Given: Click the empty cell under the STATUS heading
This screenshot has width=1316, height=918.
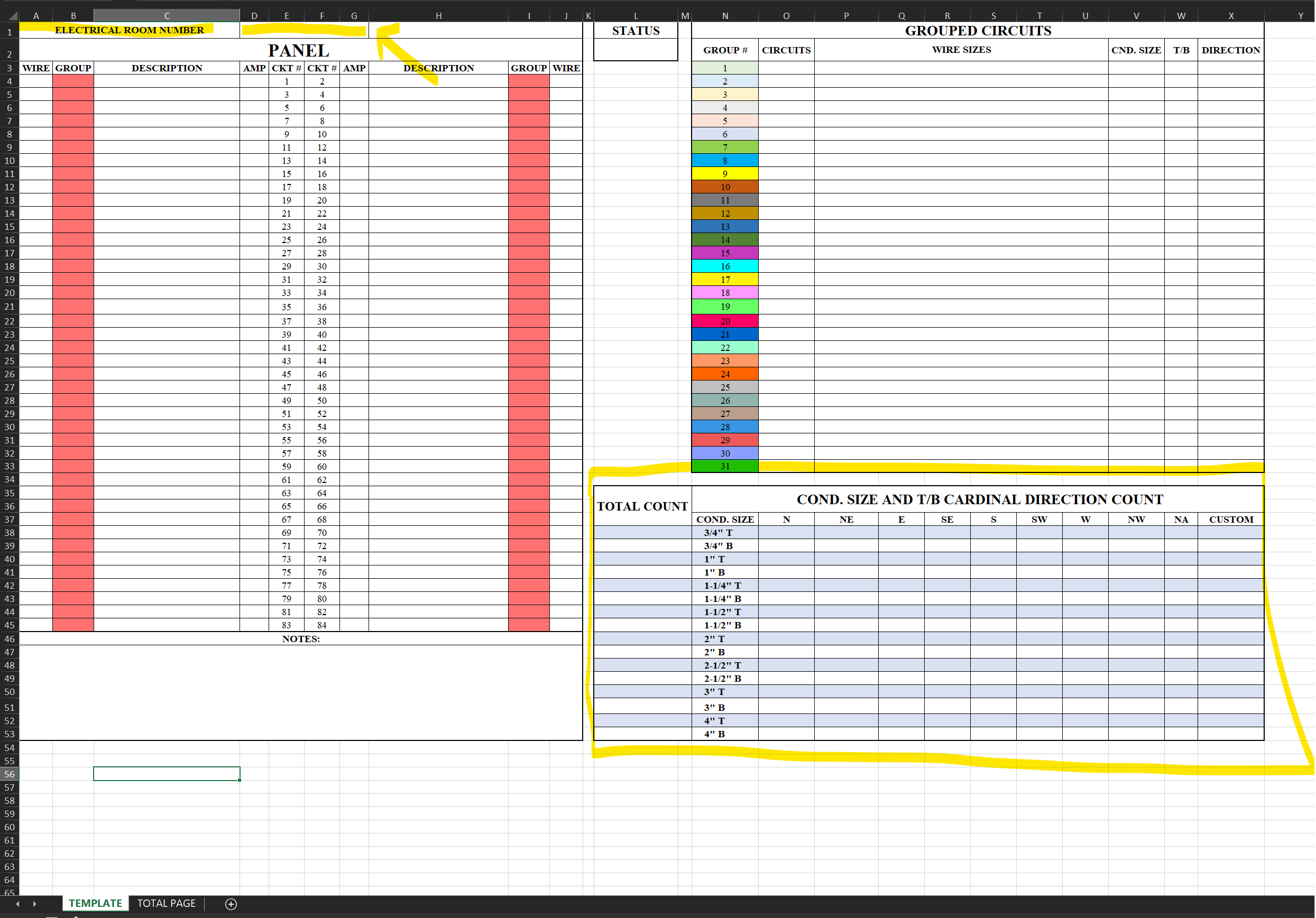Looking at the screenshot, I should [x=636, y=50].
